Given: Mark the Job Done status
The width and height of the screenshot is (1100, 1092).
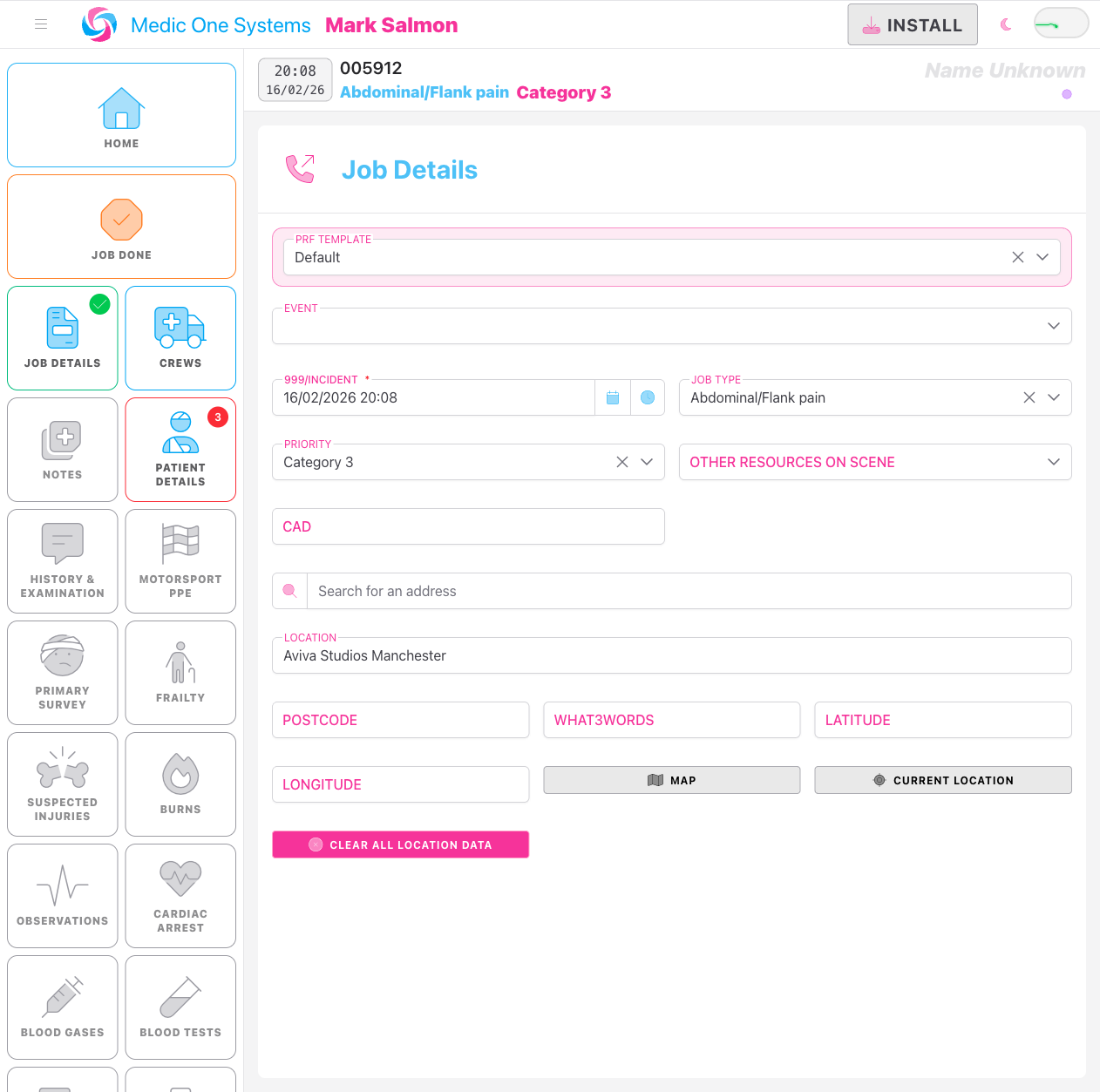Looking at the screenshot, I should click(x=121, y=227).
